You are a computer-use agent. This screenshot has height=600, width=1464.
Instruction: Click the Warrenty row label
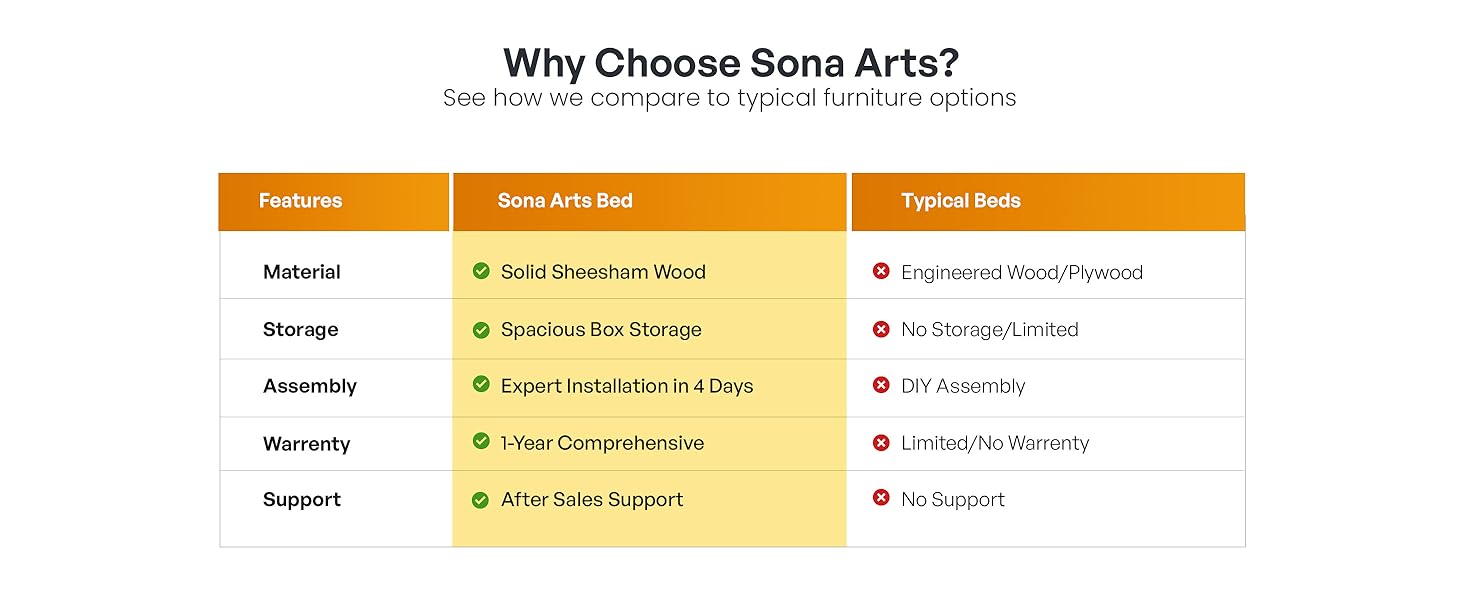(x=306, y=444)
